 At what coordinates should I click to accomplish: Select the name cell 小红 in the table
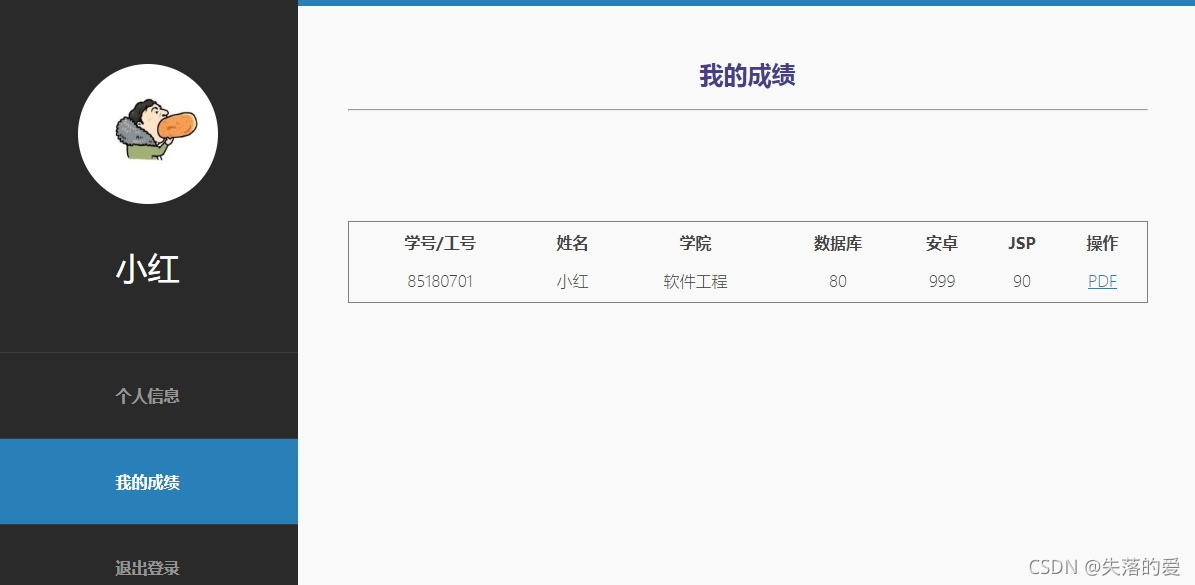tap(572, 282)
